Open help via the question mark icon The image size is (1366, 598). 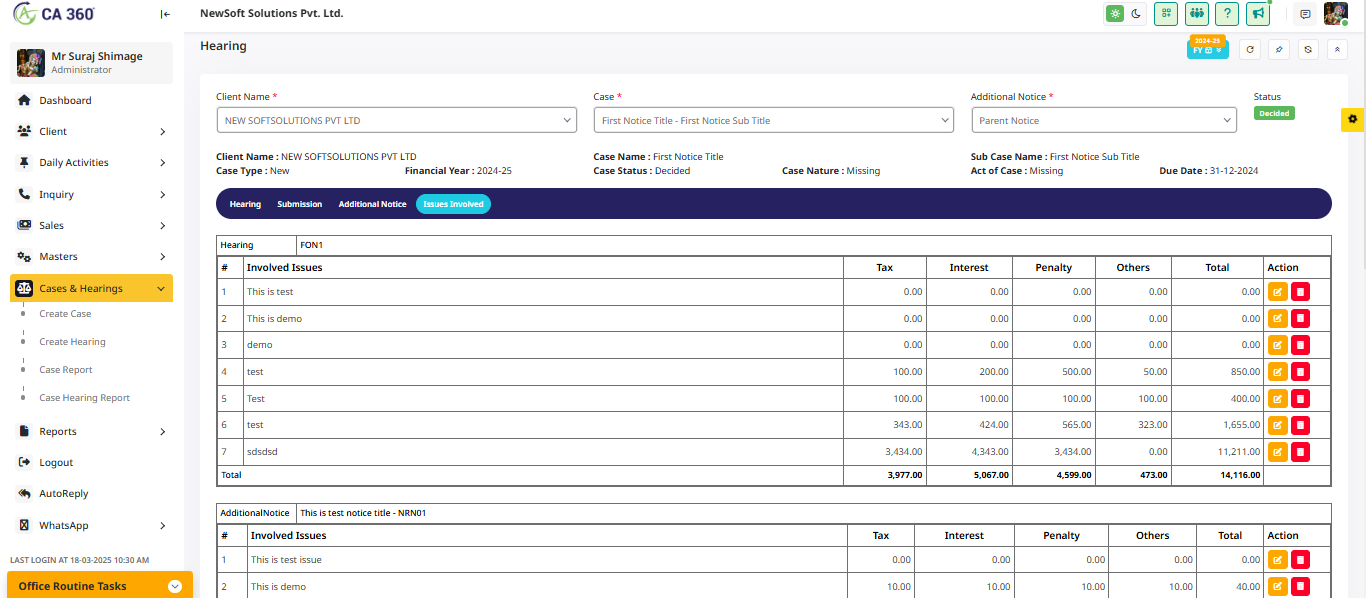coord(1227,14)
